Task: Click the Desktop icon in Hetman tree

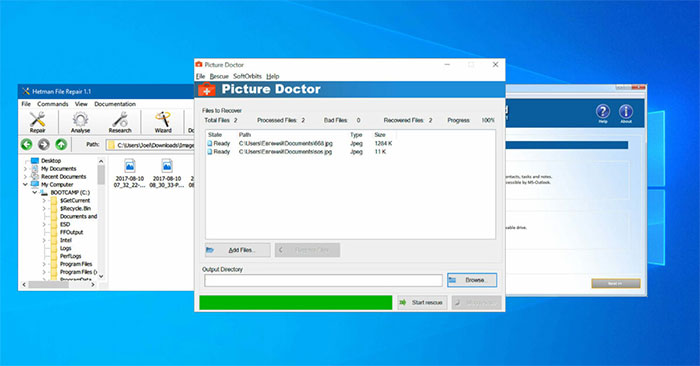Action: coord(35,160)
